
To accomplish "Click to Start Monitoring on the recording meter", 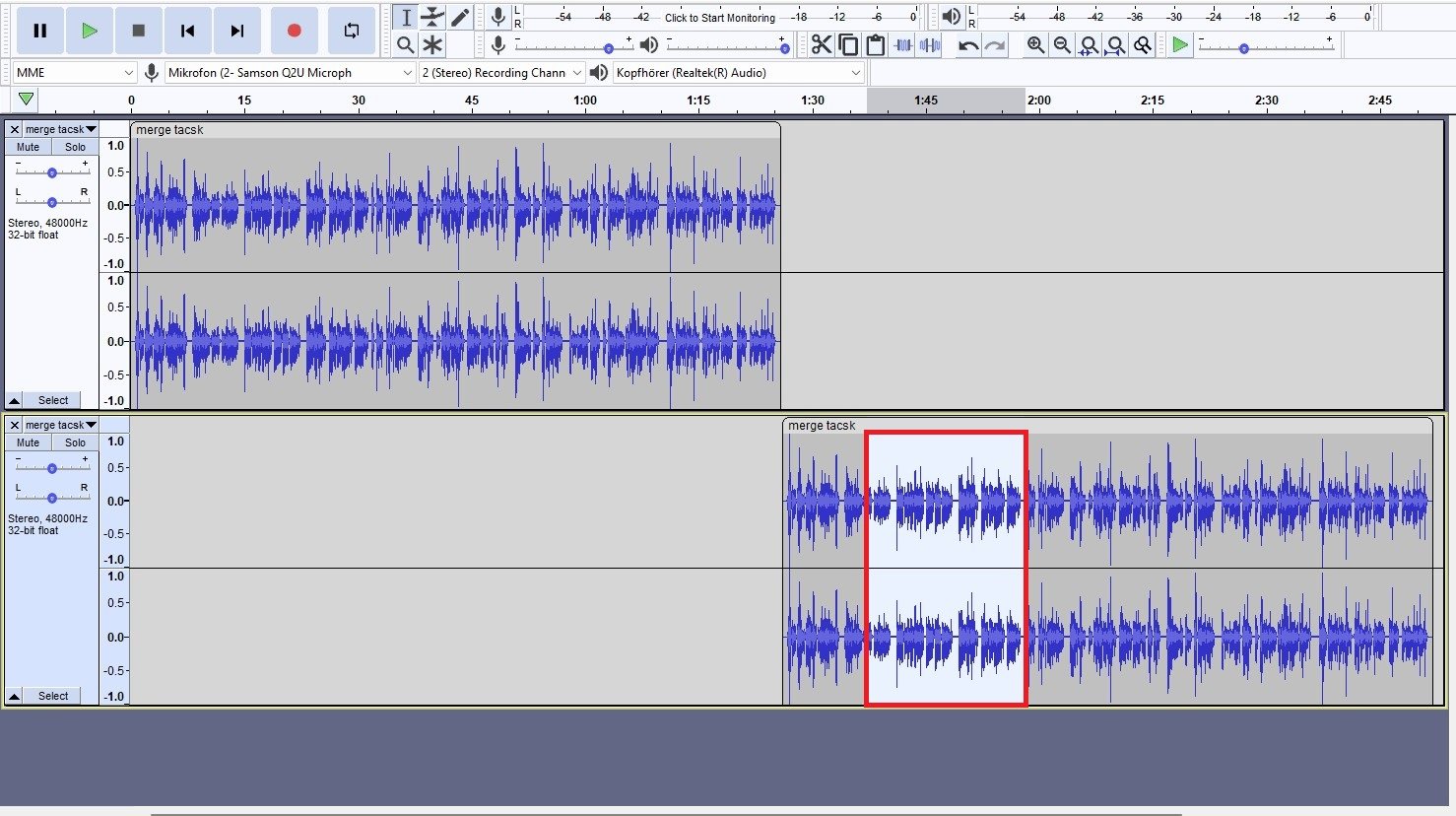I will (719, 18).
